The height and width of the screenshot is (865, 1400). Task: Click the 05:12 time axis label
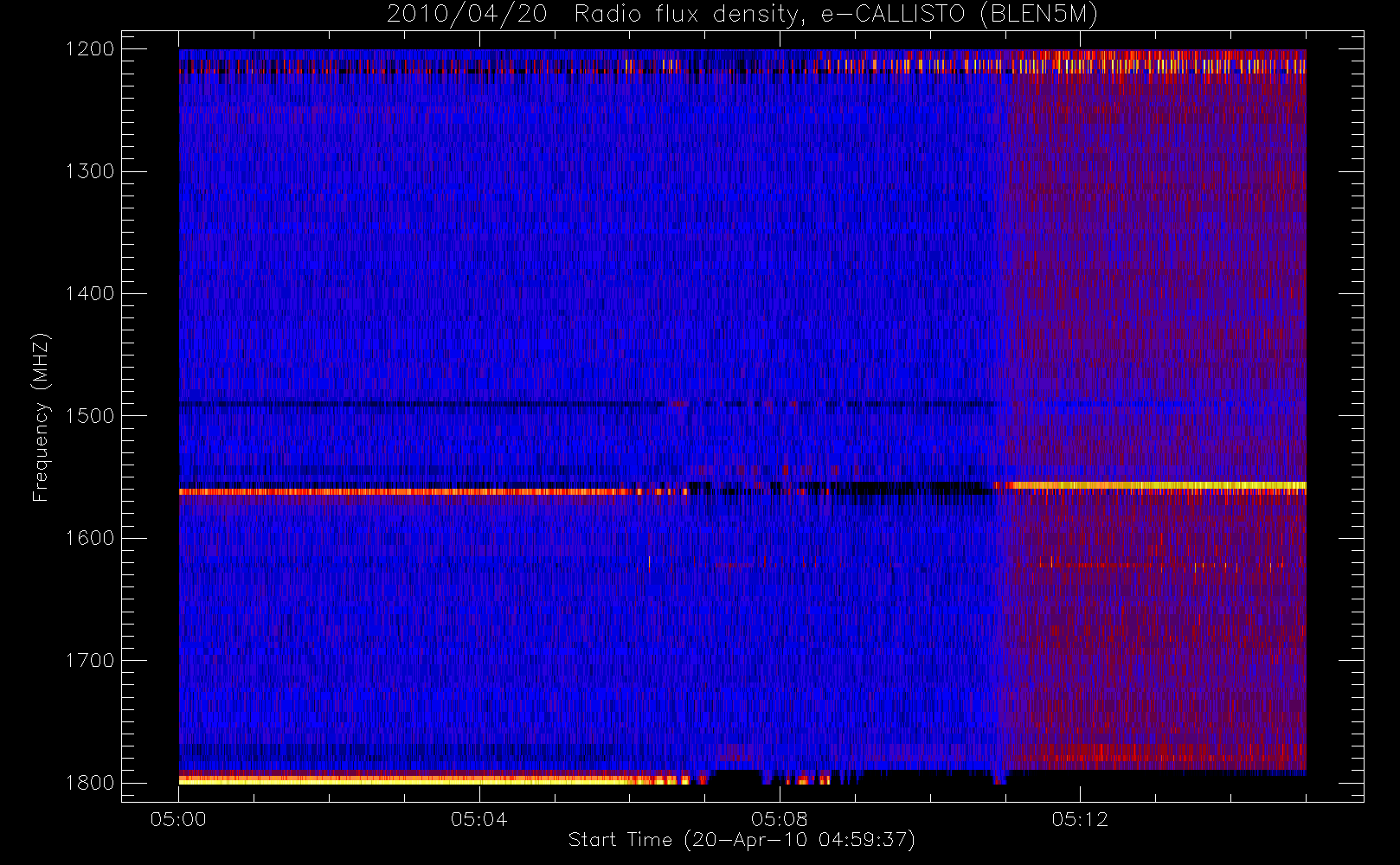(1079, 819)
